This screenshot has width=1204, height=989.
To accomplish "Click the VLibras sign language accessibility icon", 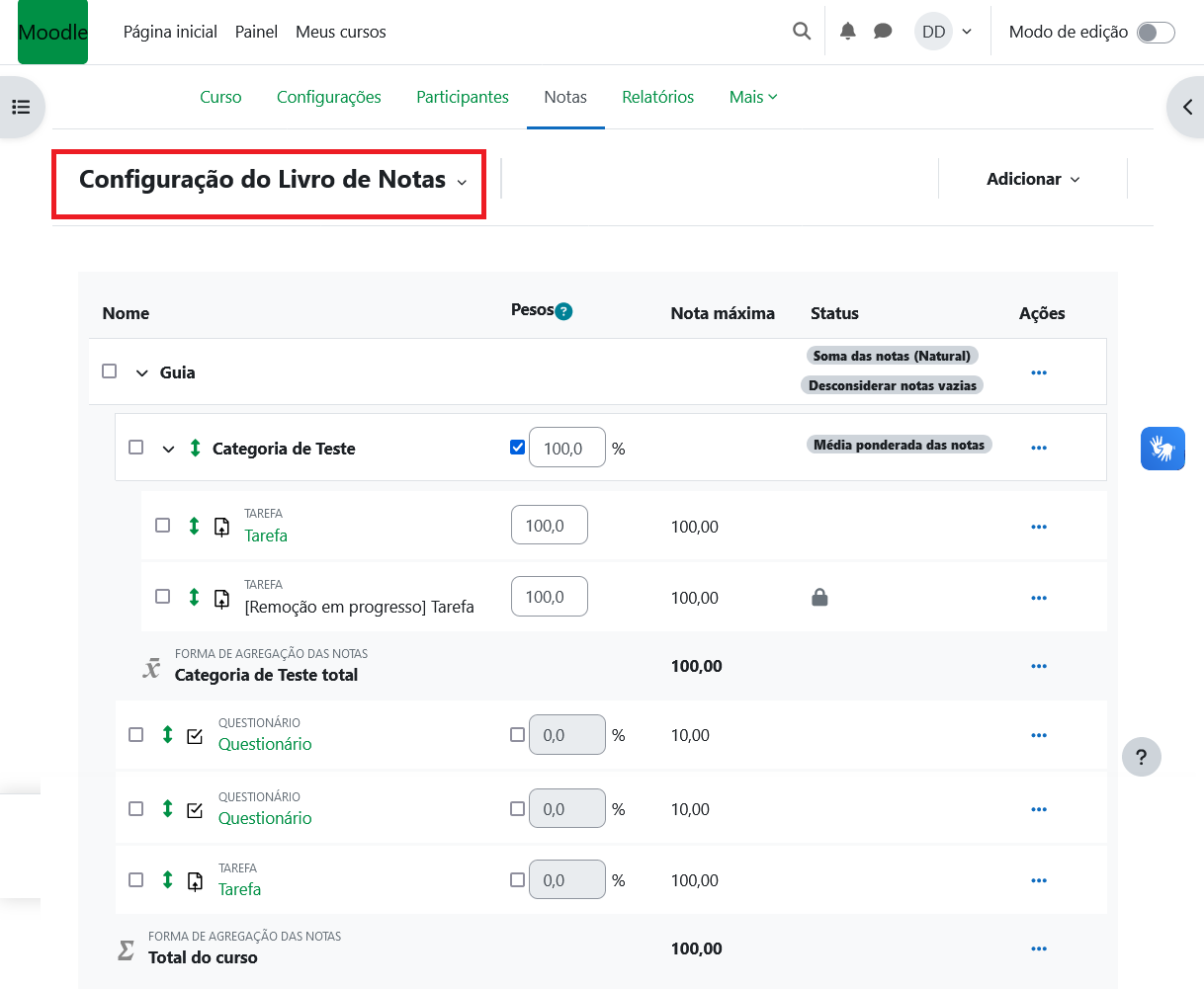I will [x=1161, y=449].
